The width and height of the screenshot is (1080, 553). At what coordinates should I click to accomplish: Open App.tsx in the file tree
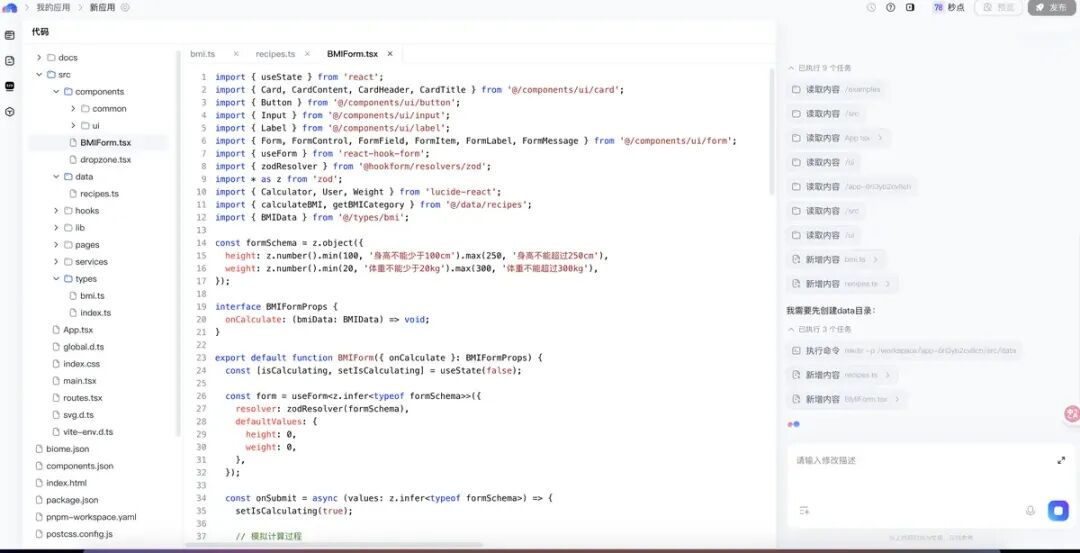(72, 330)
